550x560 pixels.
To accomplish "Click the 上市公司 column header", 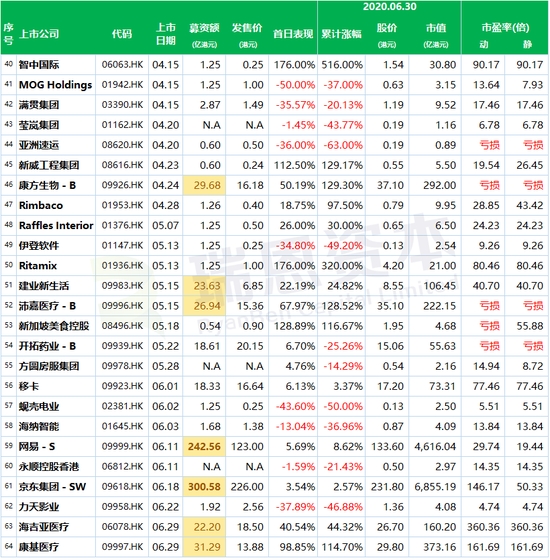I will 39,34.
